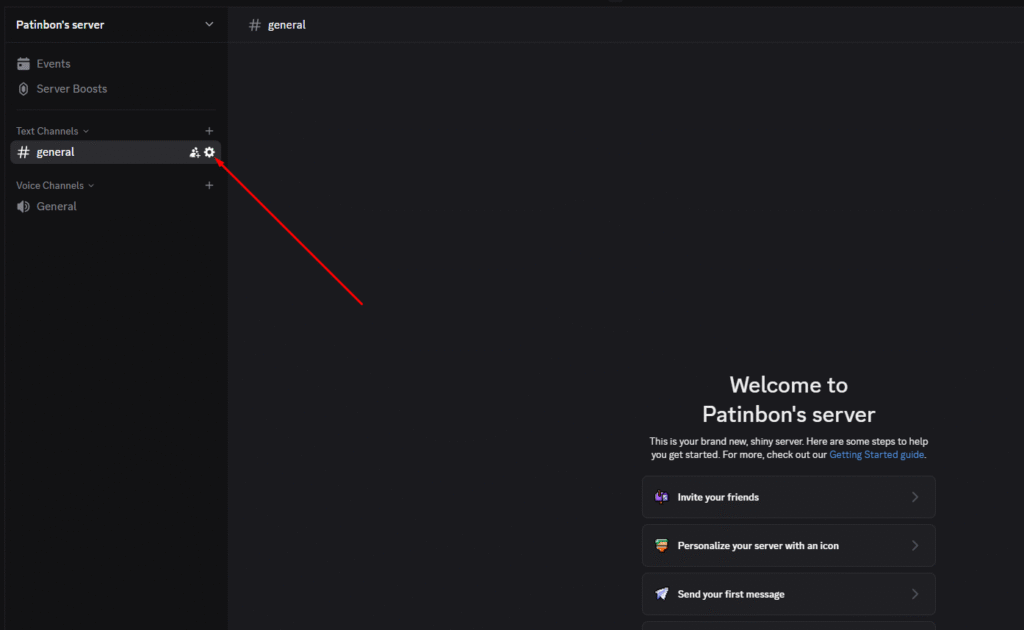Viewport: 1024px width, 630px height.
Task: Click the Events calendar icon
Action: [x=24, y=63]
